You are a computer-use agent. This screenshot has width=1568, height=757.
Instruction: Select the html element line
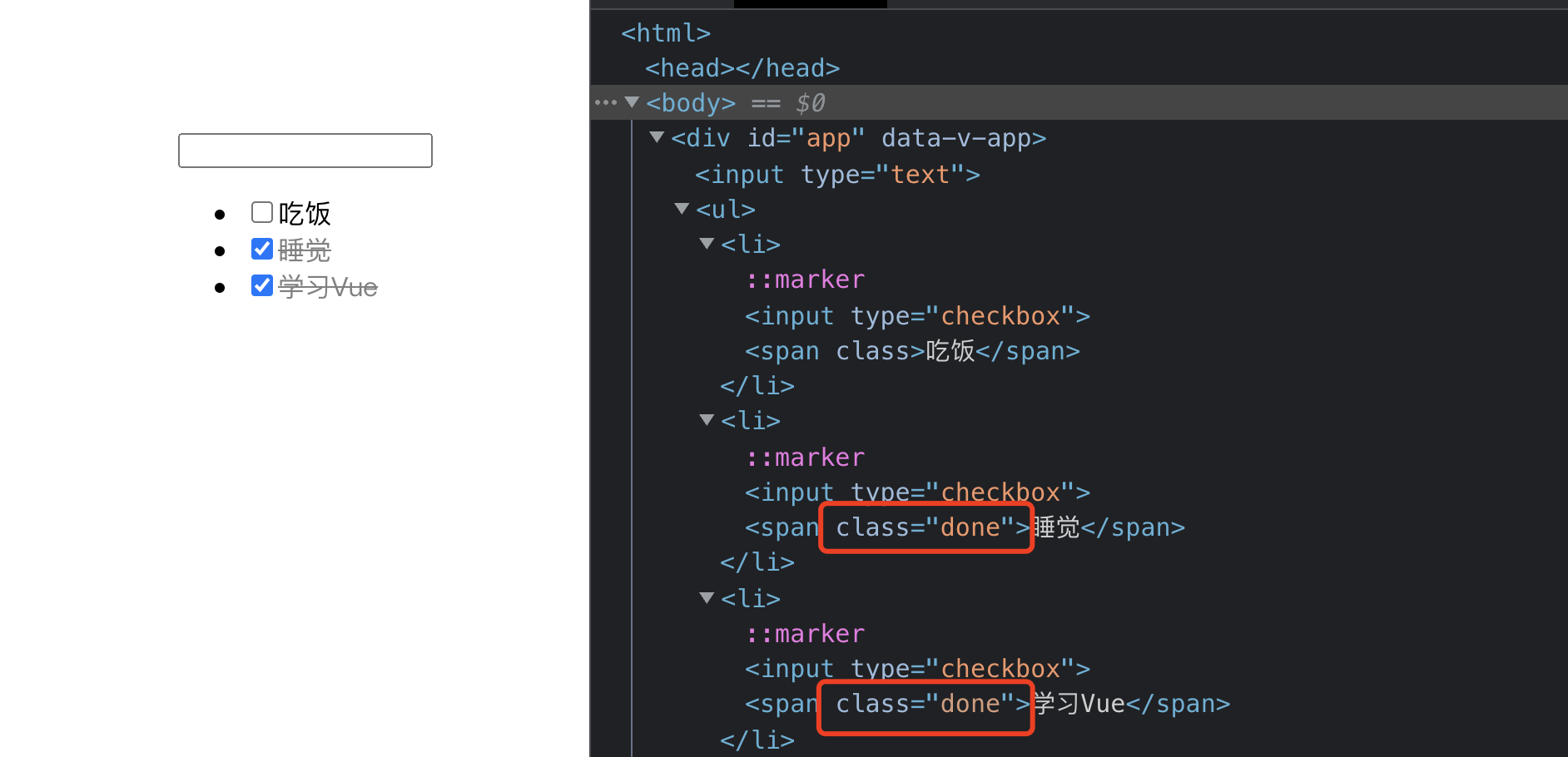666,32
